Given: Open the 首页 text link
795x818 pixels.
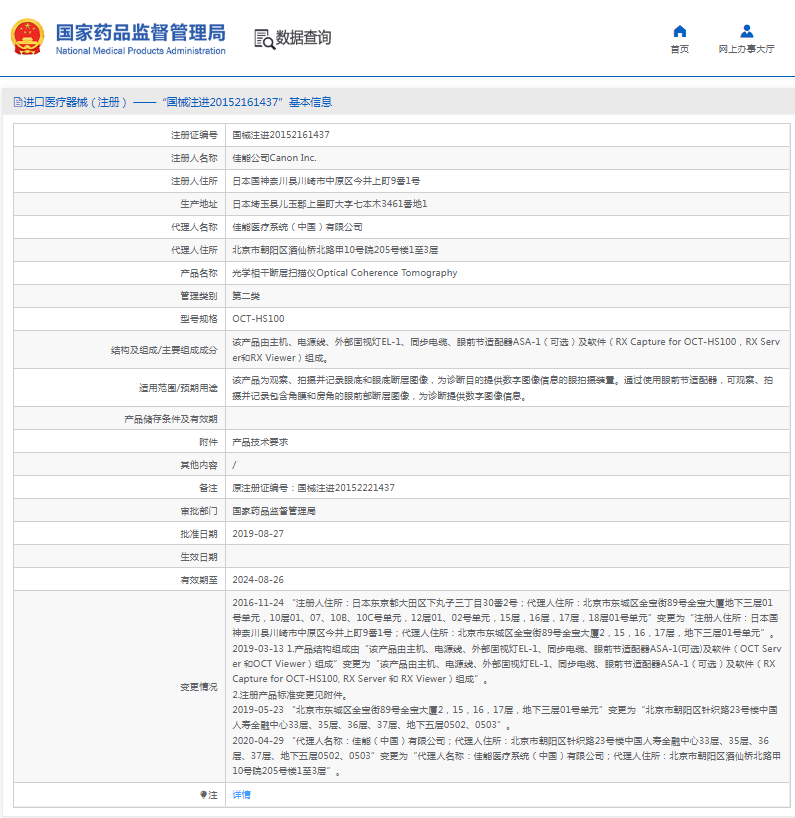Looking at the screenshot, I should (x=679, y=49).
